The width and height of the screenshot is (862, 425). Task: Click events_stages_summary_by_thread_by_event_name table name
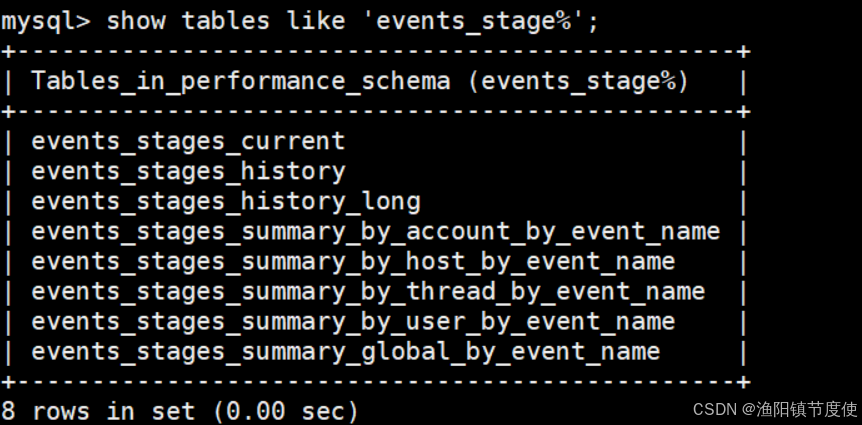tap(368, 291)
